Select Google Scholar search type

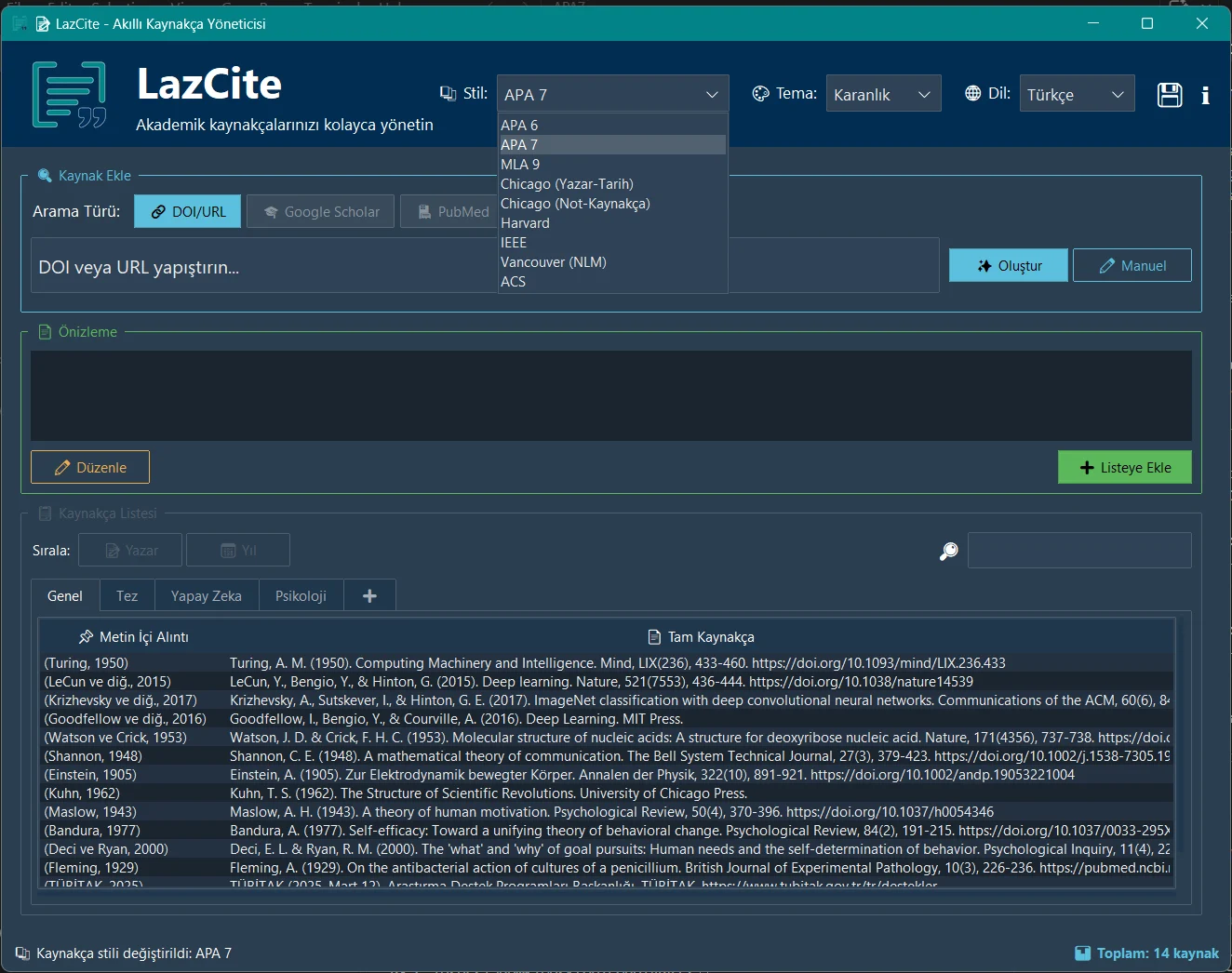pos(321,211)
